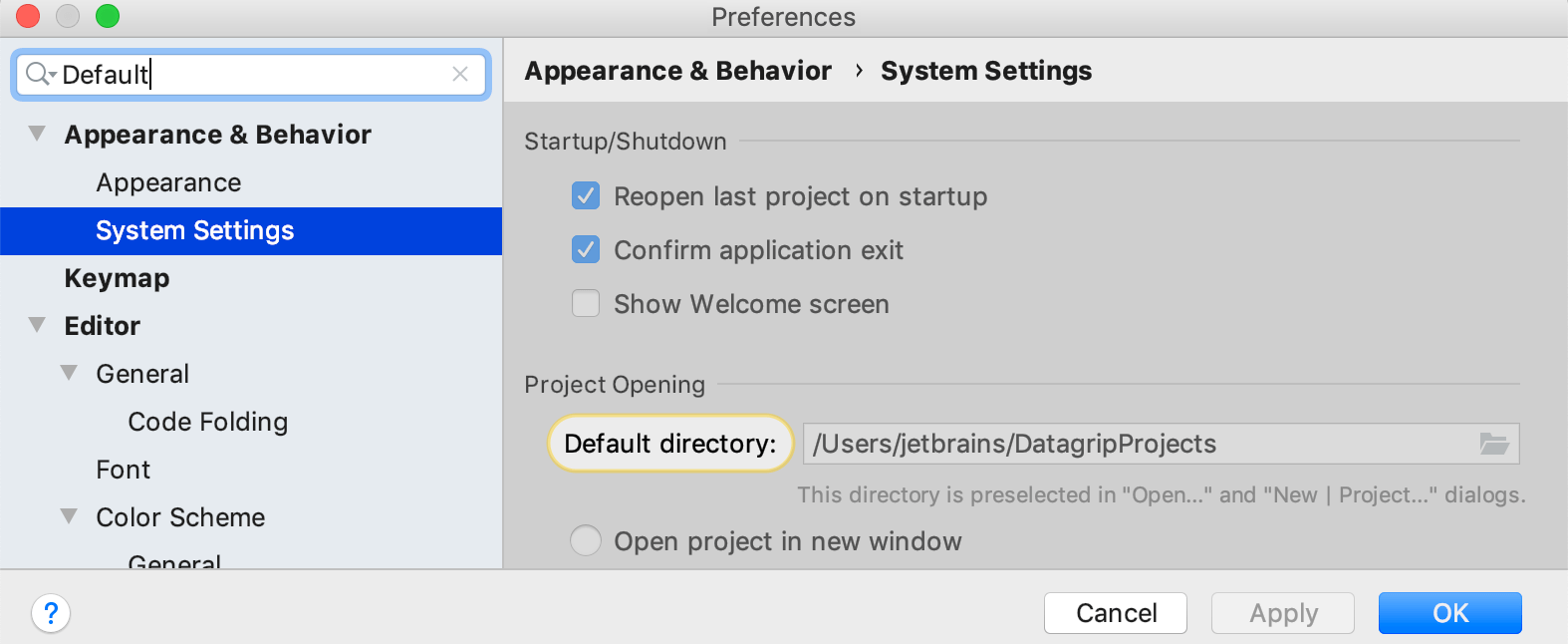Confirm settings with the OK button
This screenshot has height=644, width=1568.
pyautogui.click(x=1449, y=613)
